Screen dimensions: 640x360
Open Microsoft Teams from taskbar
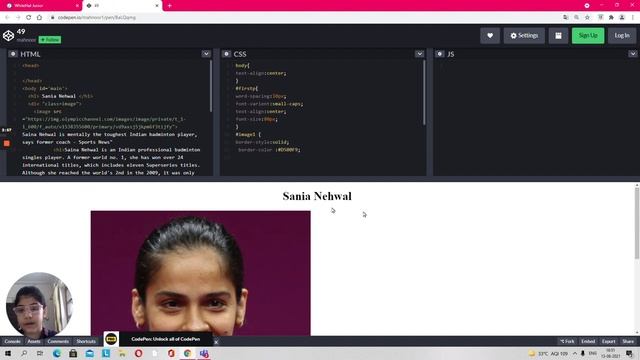(x=204, y=353)
